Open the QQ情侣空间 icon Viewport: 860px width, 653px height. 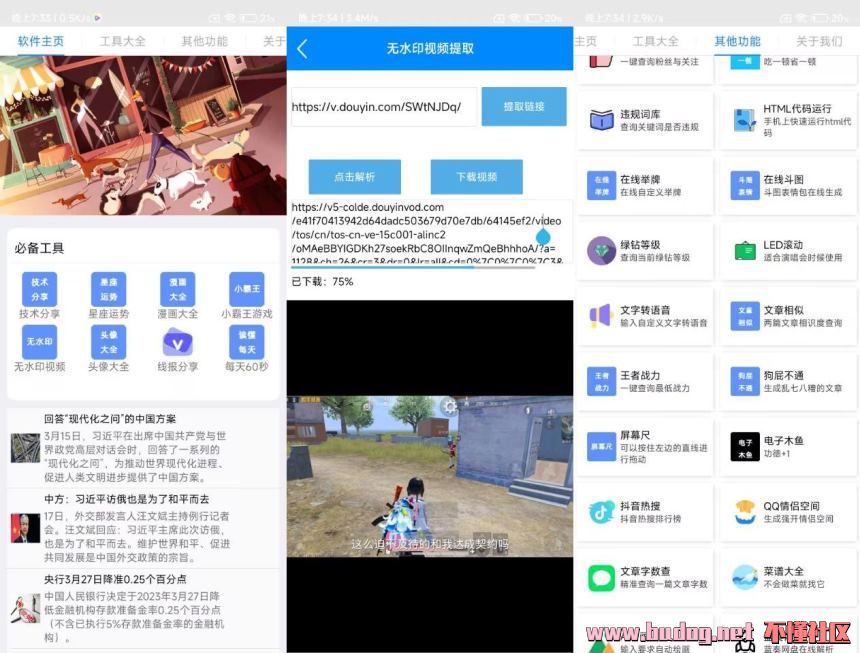(x=745, y=512)
